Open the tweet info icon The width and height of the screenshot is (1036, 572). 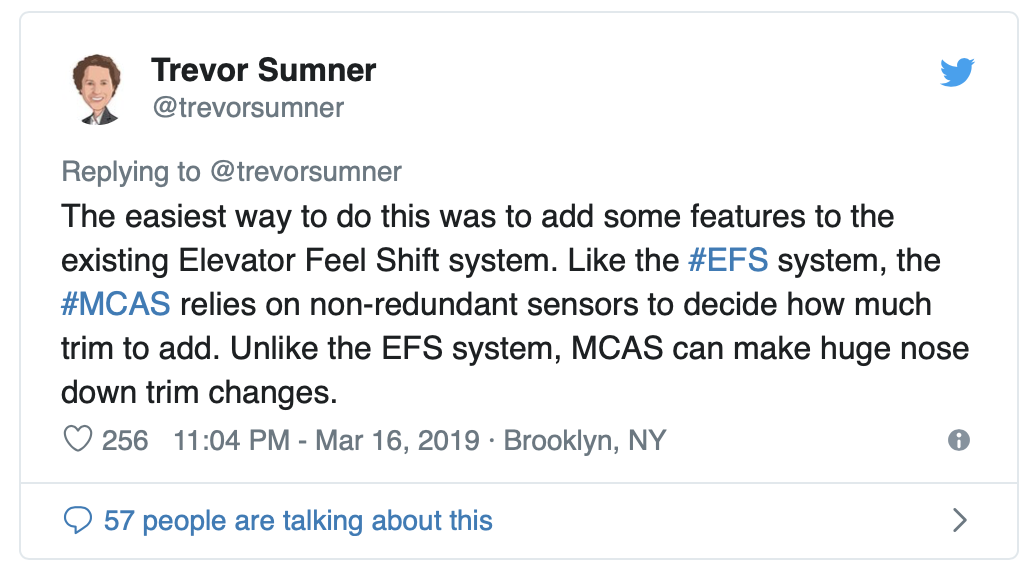click(958, 440)
